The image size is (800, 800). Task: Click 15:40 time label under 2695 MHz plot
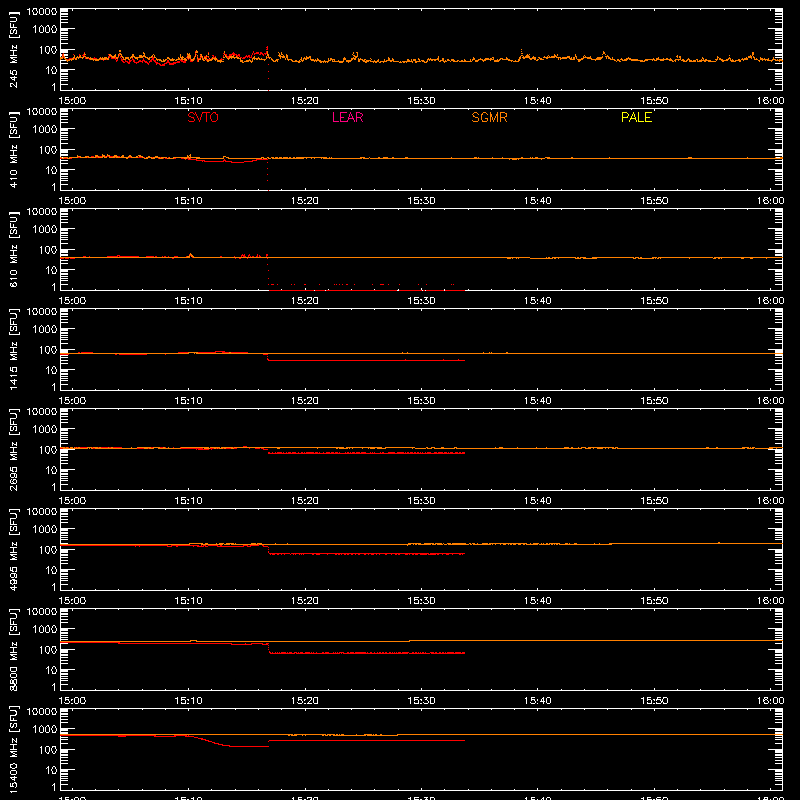pyautogui.click(x=537, y=501)
